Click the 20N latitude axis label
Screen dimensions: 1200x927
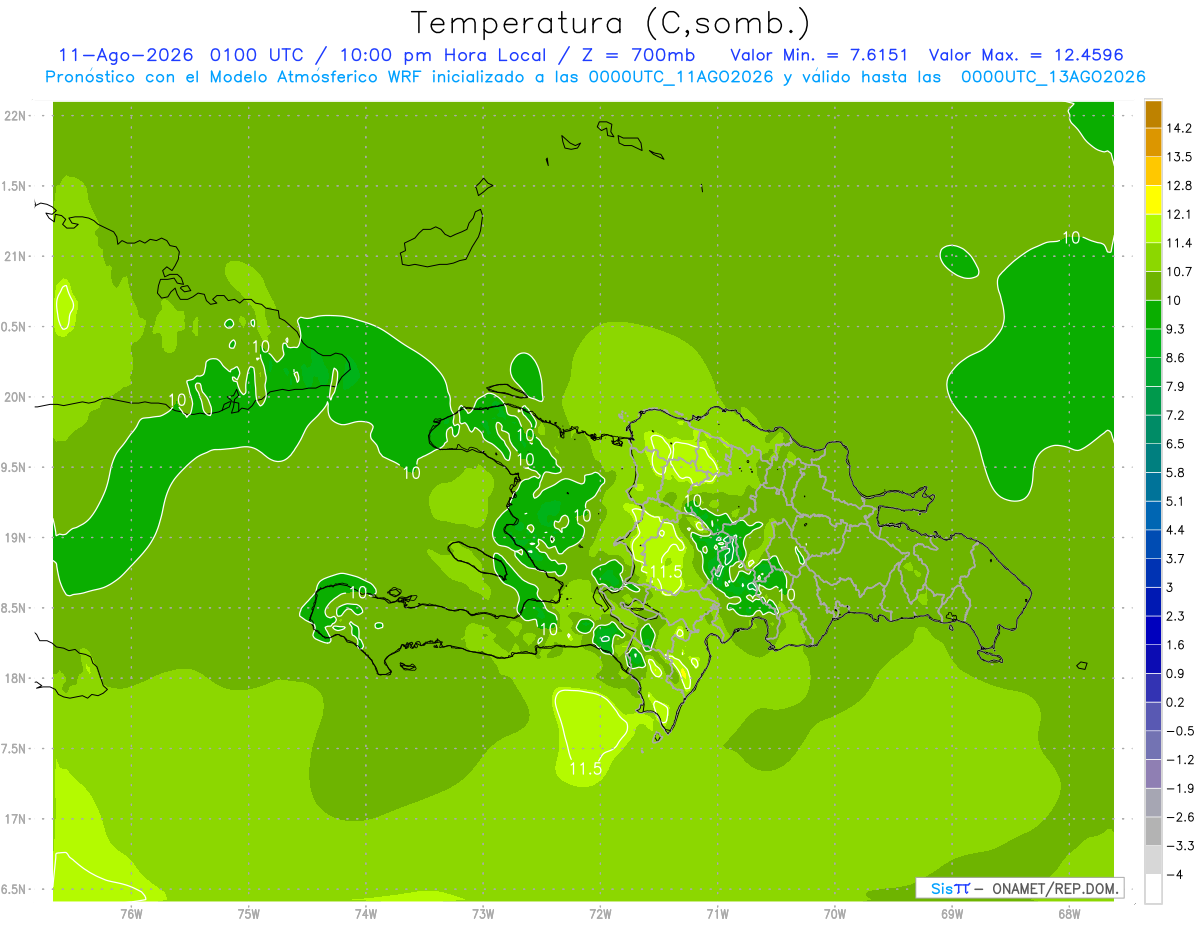(x=15, y=397)
